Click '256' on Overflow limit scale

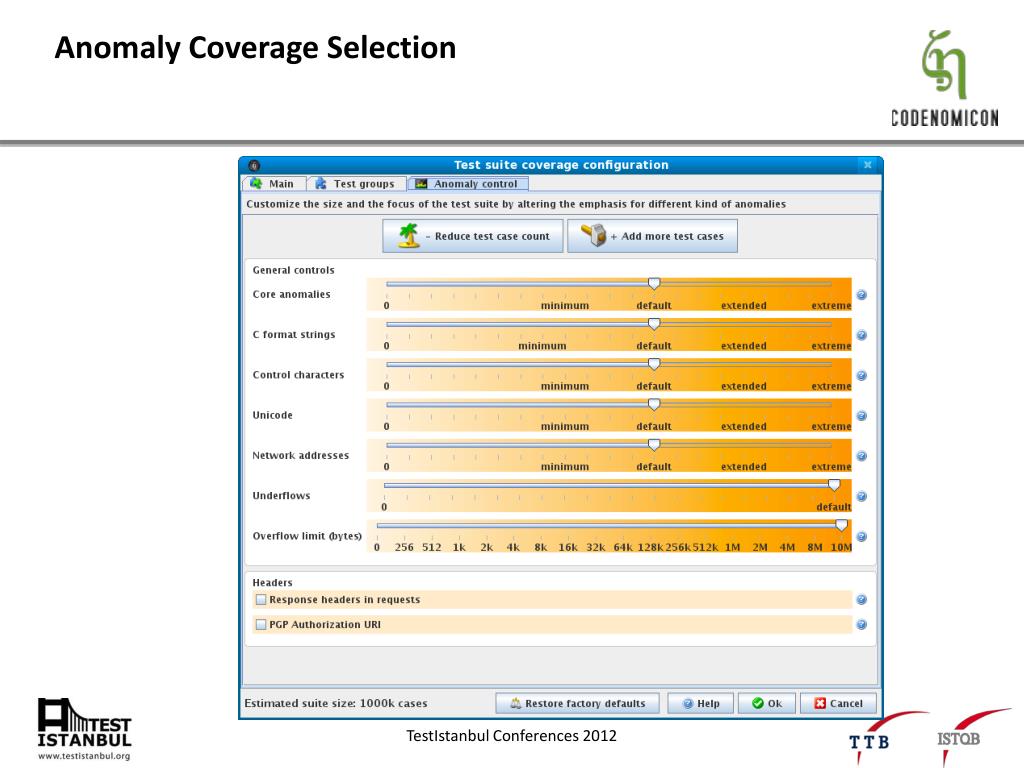[404, 547]
